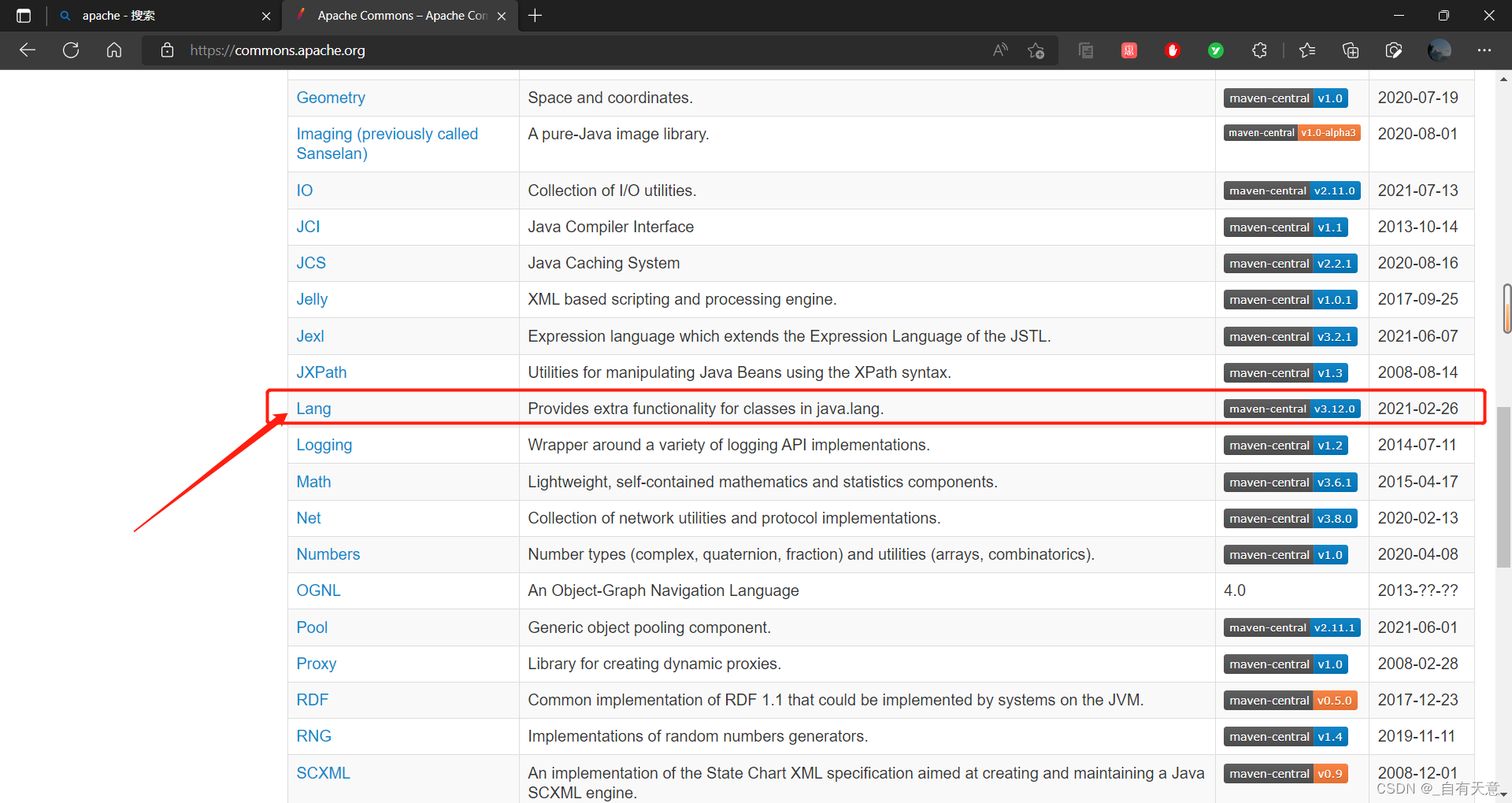Open the user profile avatar
Viewport: 1512px width, 803px height.
coord(1440,50)
